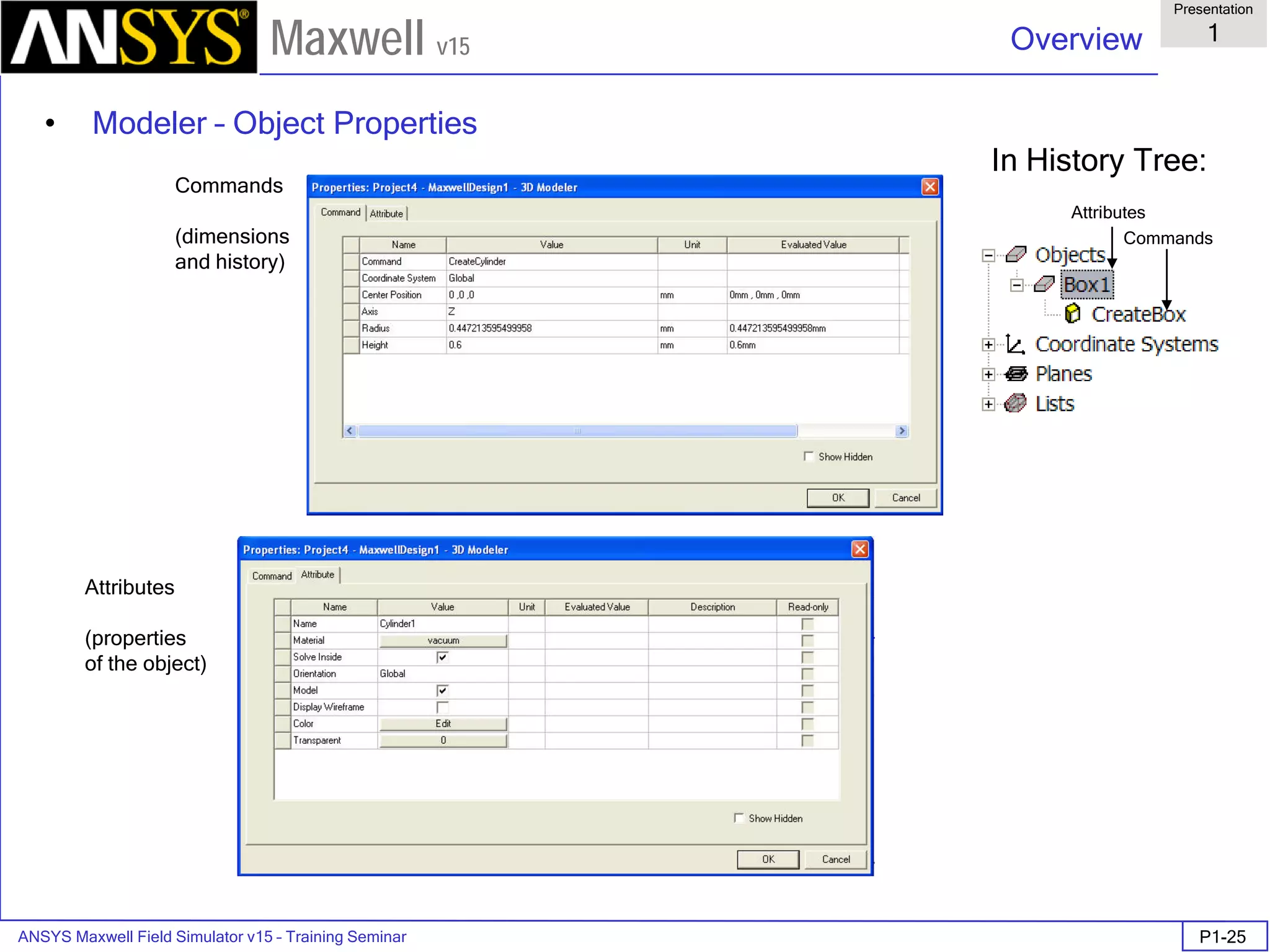Image resolution: width=1270 pixels, height=952 pixels.
Task: Click the Box1 solid icon in history tree
Action: pos(1044,284)
